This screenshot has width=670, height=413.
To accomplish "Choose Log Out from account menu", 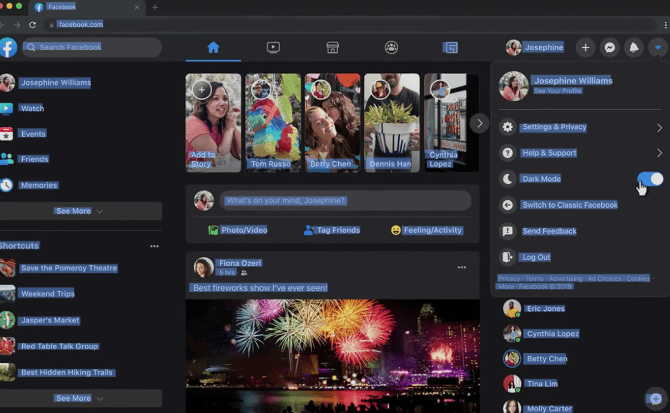I will pyautogui.click(x=536, y=257).
